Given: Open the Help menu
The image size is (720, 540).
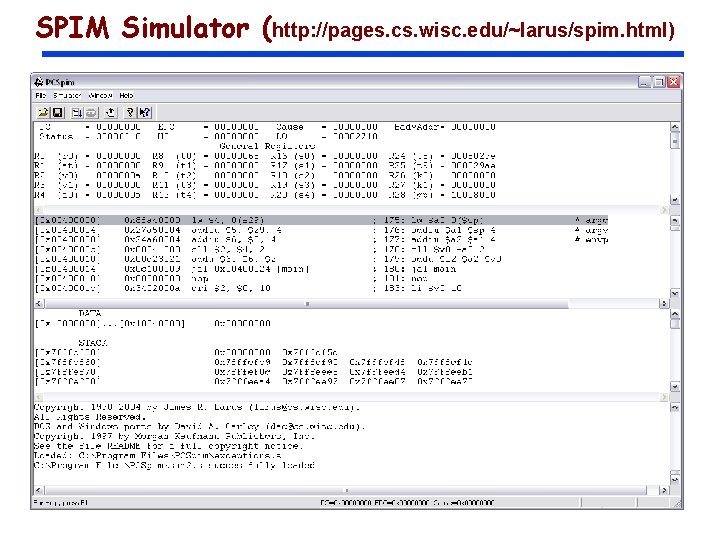Looking at the screenshot, I should click(x=126, y=96).
